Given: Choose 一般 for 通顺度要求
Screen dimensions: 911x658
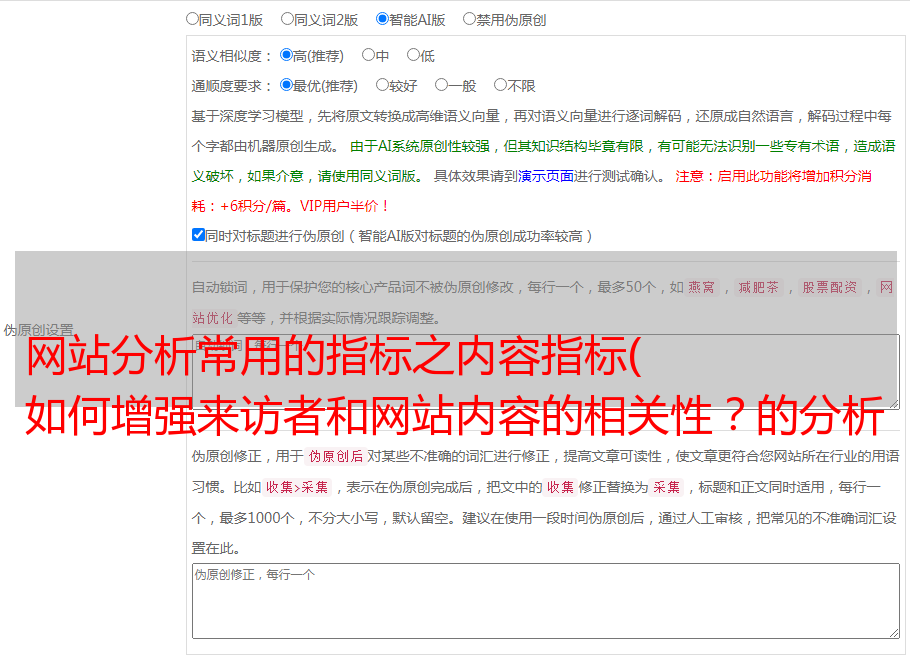Looking at the screenshot, I should [441, 85].
